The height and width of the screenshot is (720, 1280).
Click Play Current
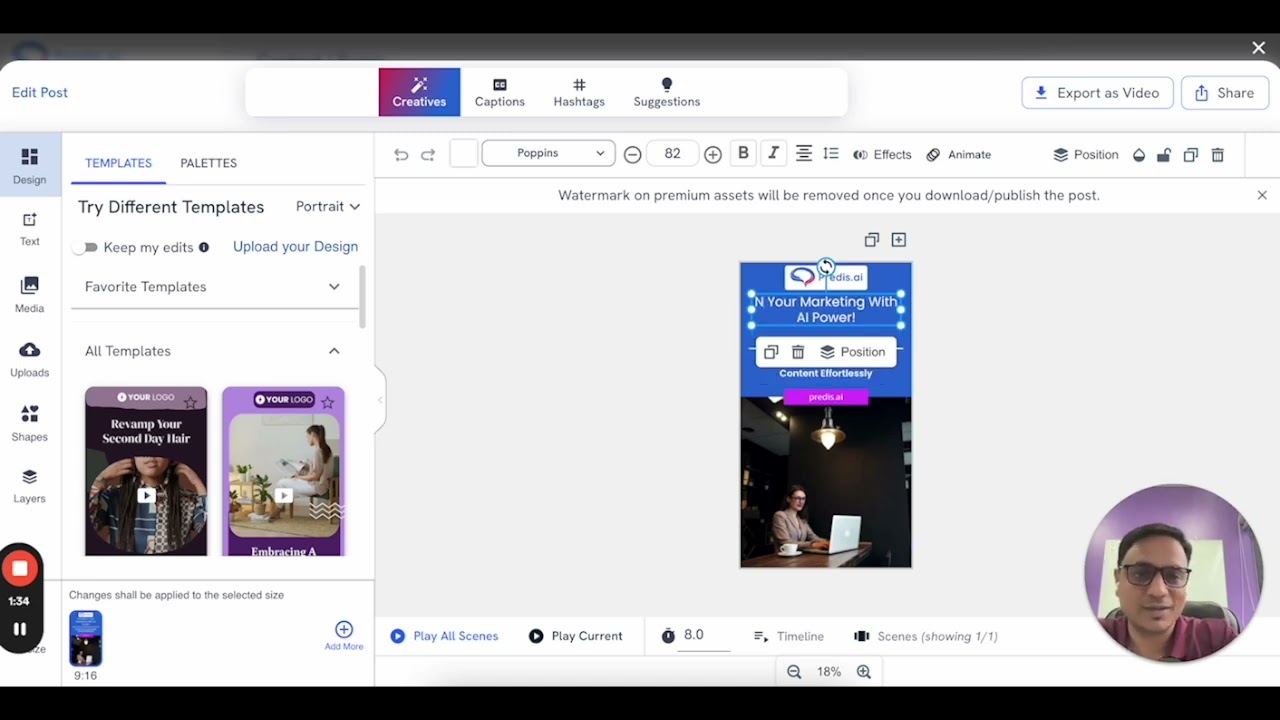(x=575, y=636)
